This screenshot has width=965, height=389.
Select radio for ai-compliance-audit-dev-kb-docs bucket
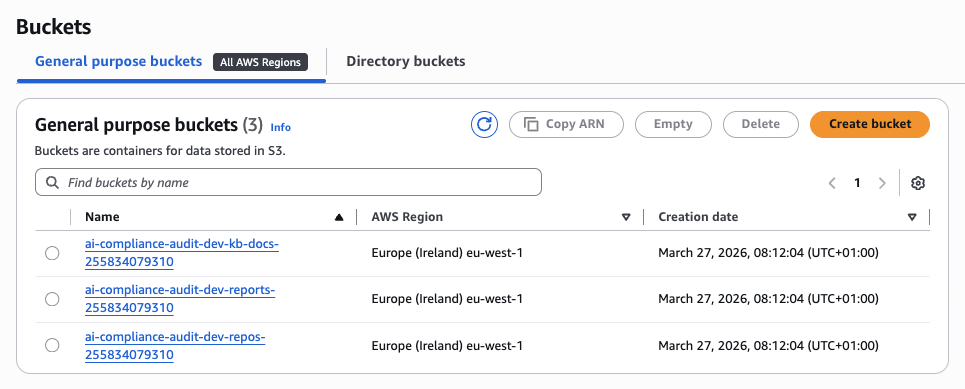tap(52, 253)
